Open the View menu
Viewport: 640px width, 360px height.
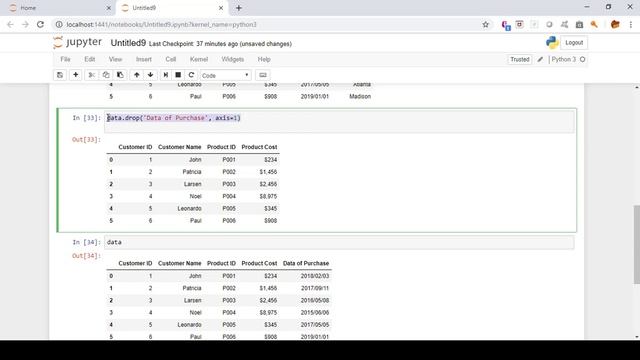[116, 60]
